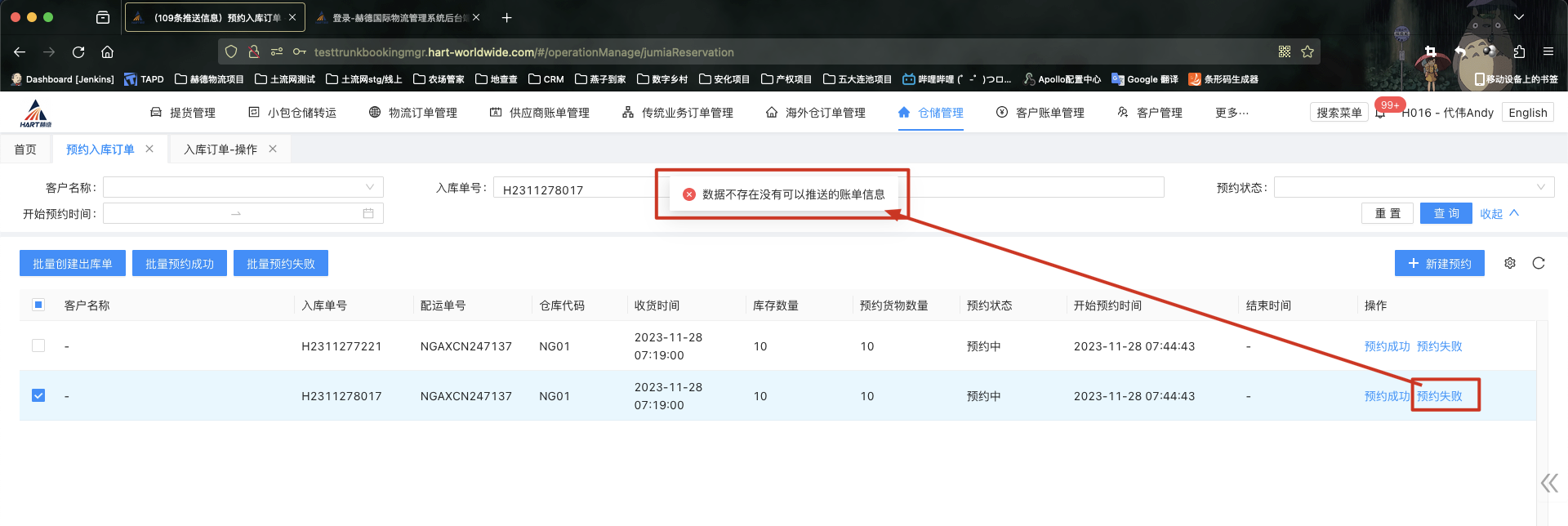Image resolution: width=1568 pixels, height=526 pixels.
Task: Click 预约成功 link for order H2311277221
Action: pyautogui.click(x=1387, y=346)
